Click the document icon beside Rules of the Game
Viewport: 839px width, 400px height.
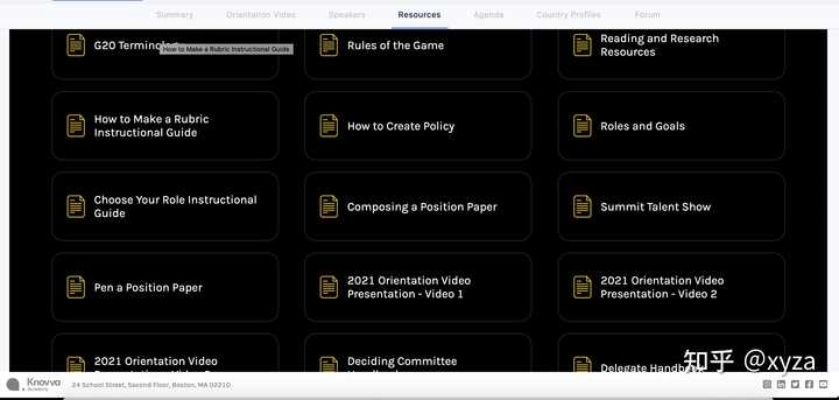pos(328,45)
